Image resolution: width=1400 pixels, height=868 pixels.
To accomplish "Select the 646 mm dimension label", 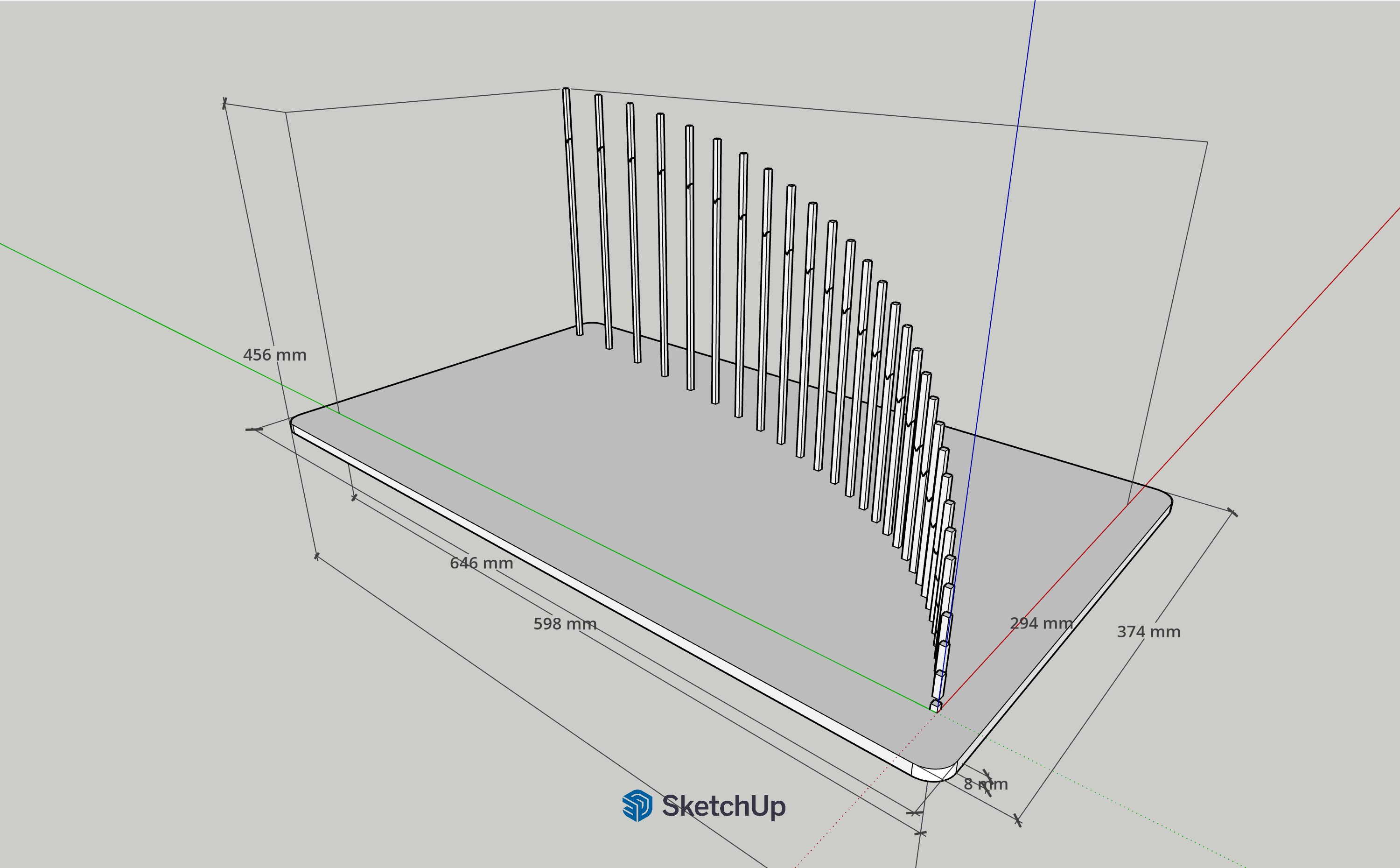I will coord(481,563).
